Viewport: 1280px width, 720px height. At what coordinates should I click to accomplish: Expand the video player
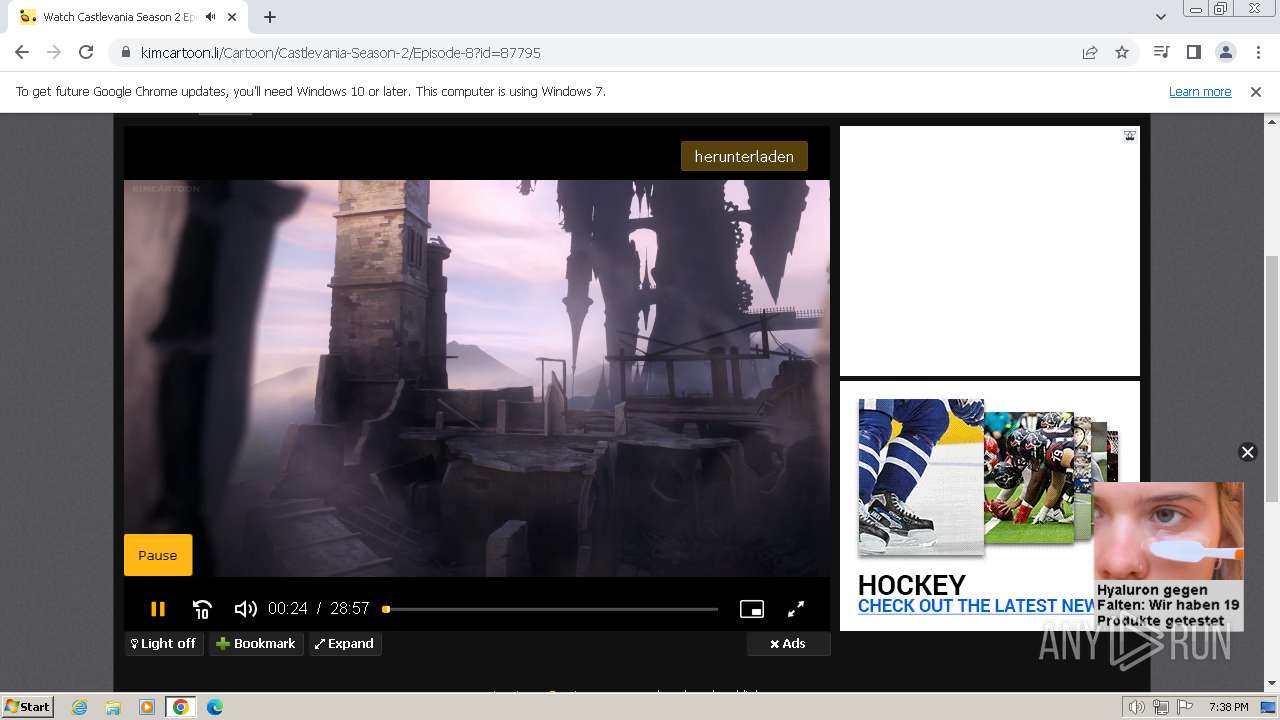pyautogui.click(x=345, y=643)
